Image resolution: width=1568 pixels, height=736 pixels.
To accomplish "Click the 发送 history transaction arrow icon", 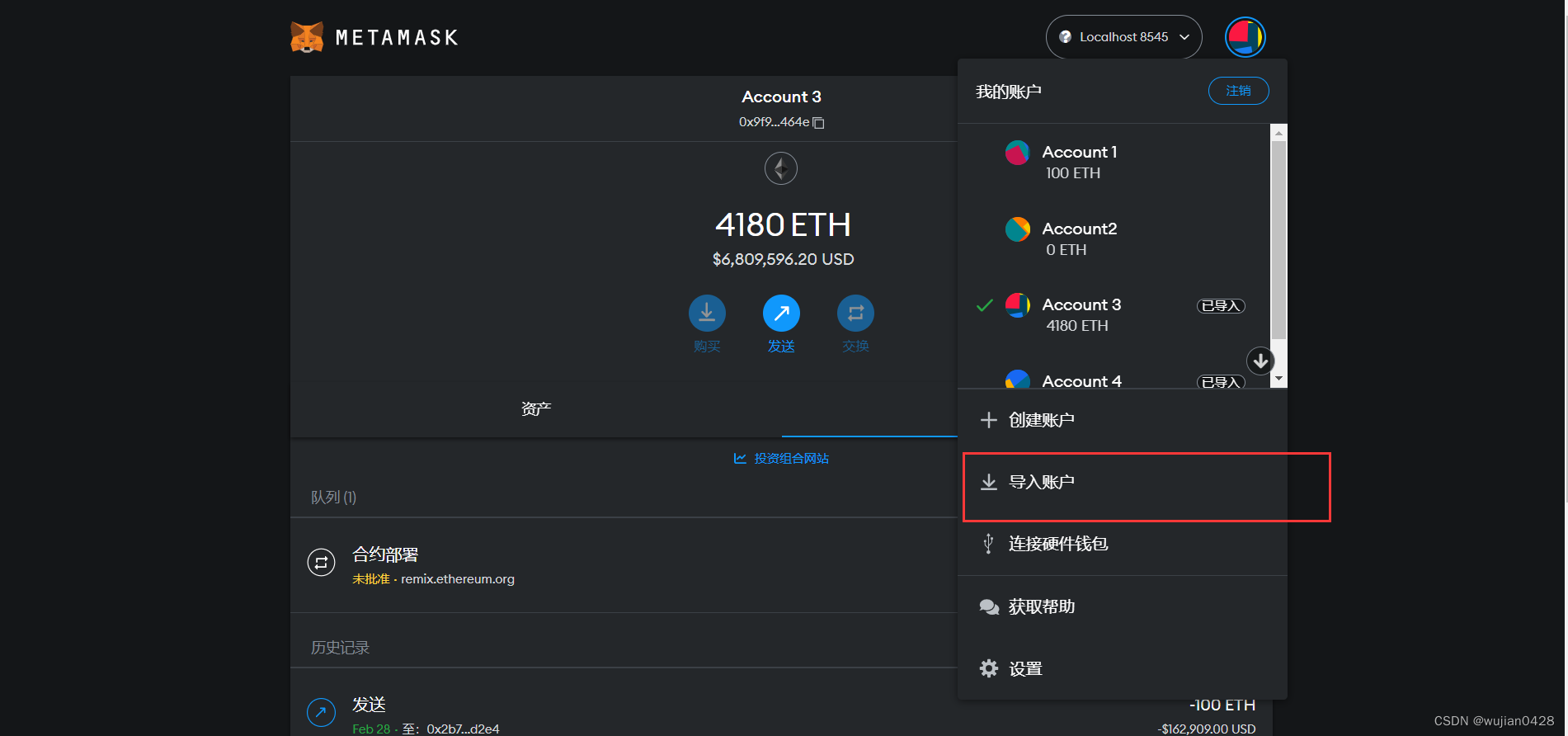I will coord(321,712).
